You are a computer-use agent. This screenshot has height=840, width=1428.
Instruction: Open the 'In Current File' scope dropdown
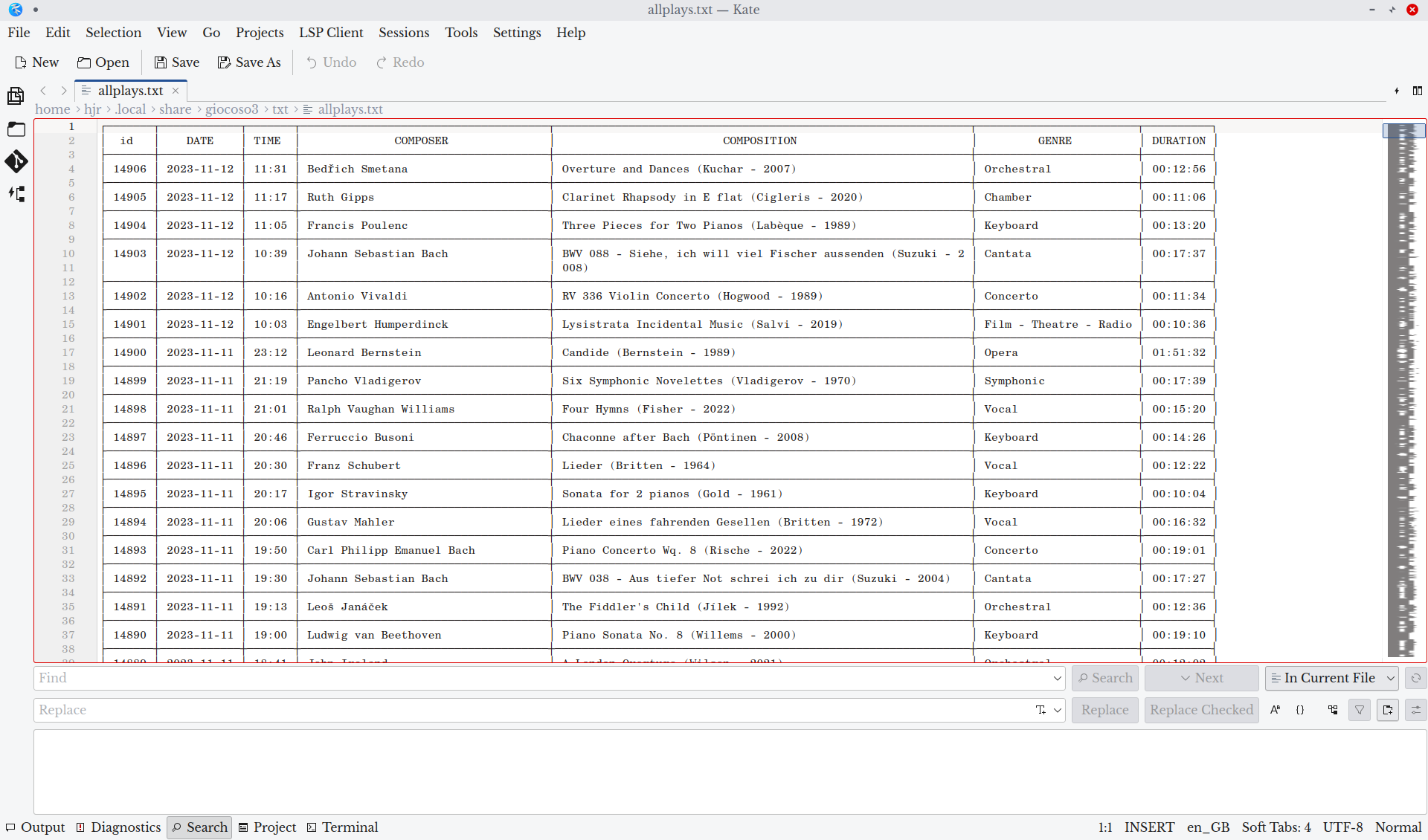click(x=1331, y=678)
